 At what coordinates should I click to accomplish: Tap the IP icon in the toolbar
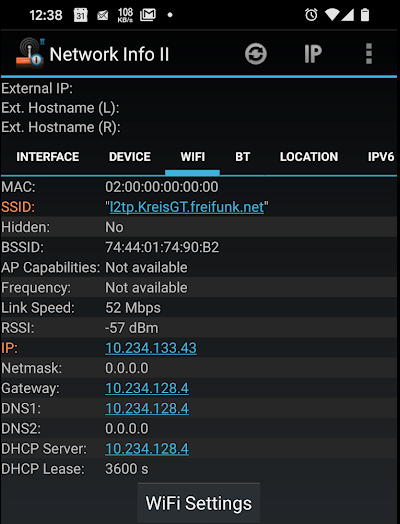point(313,54)
